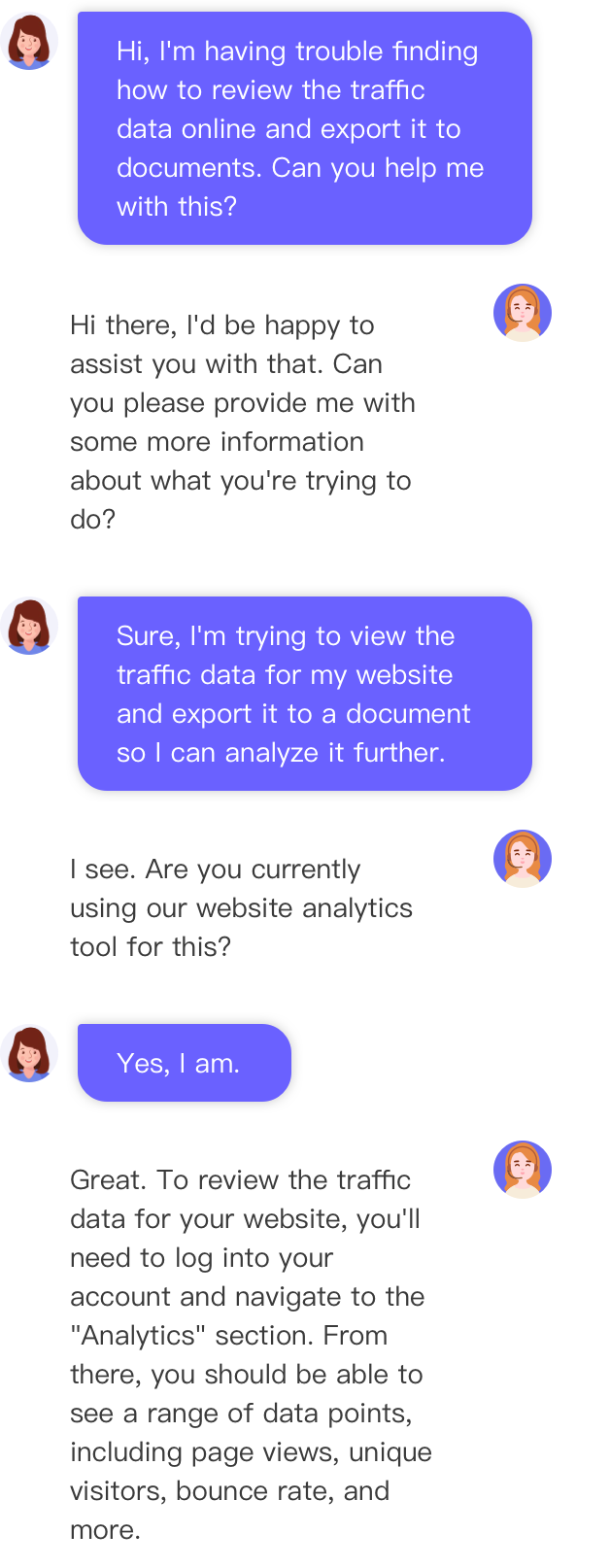Viewport: 610px width, 1568px height.
Task: Click the agent avatar beside "Hi there" reply
Action: point(522,314)
